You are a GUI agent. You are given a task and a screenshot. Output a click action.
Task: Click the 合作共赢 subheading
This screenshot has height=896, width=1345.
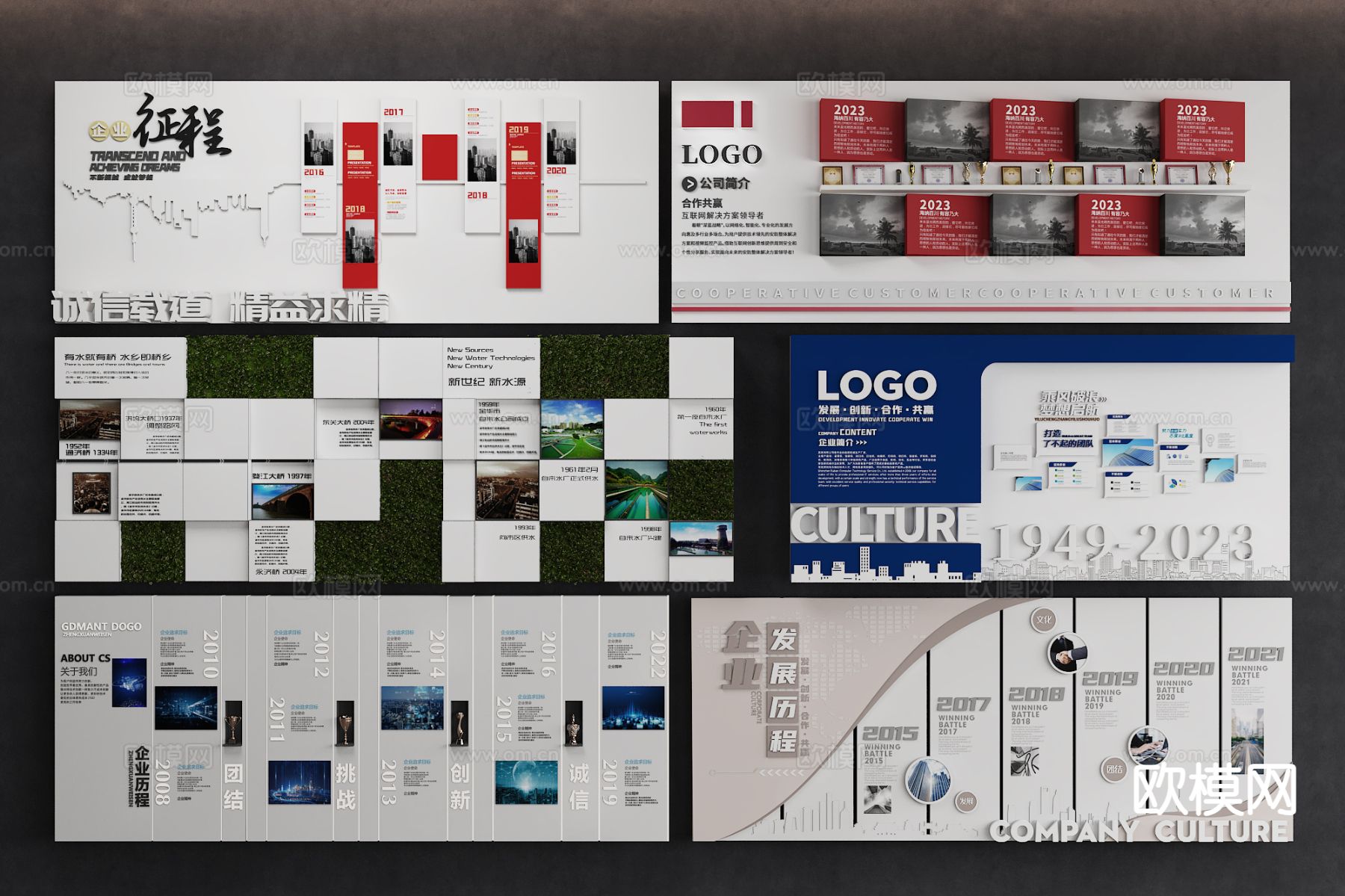click(x=702, y=203)
